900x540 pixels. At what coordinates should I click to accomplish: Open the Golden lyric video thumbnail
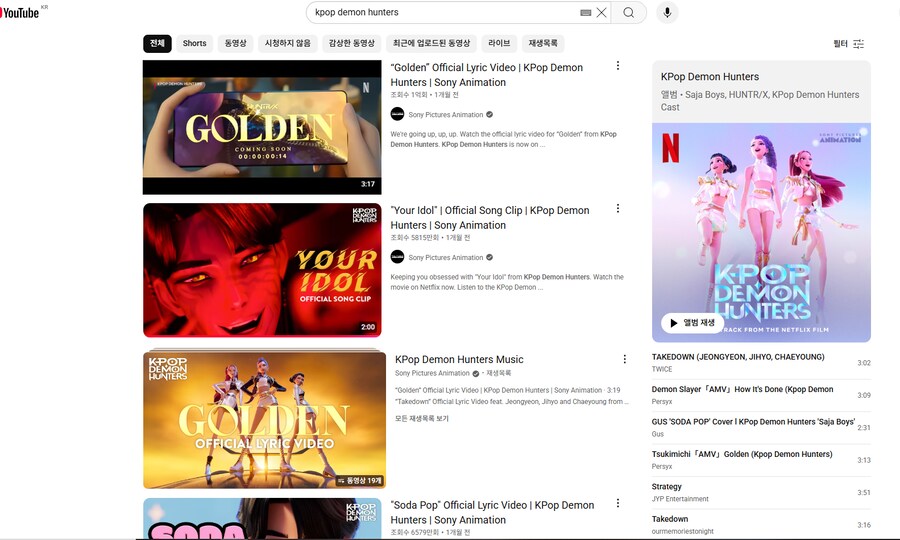click(262, 127)
